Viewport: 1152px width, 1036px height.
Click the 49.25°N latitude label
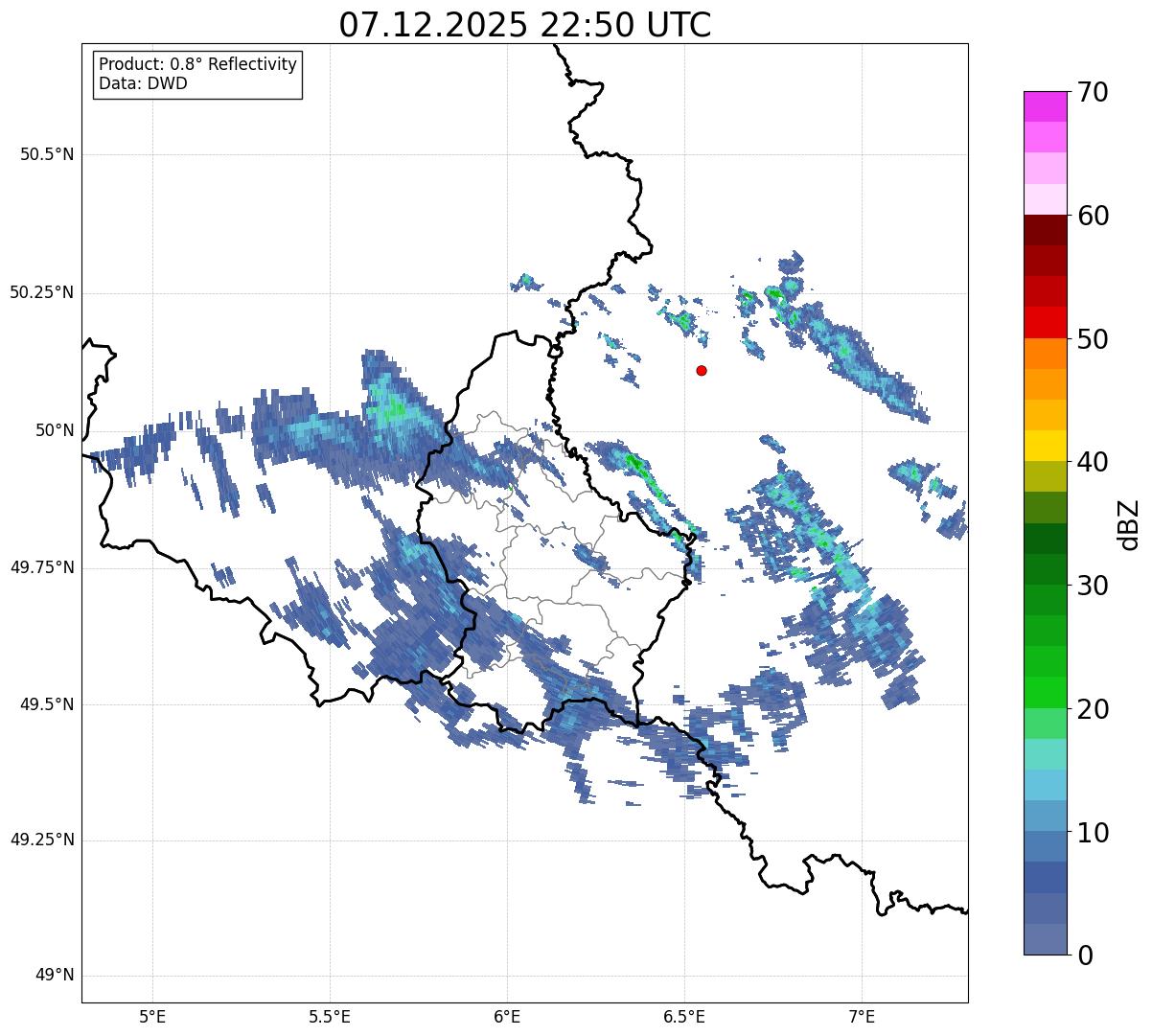(x=42, y=840)
